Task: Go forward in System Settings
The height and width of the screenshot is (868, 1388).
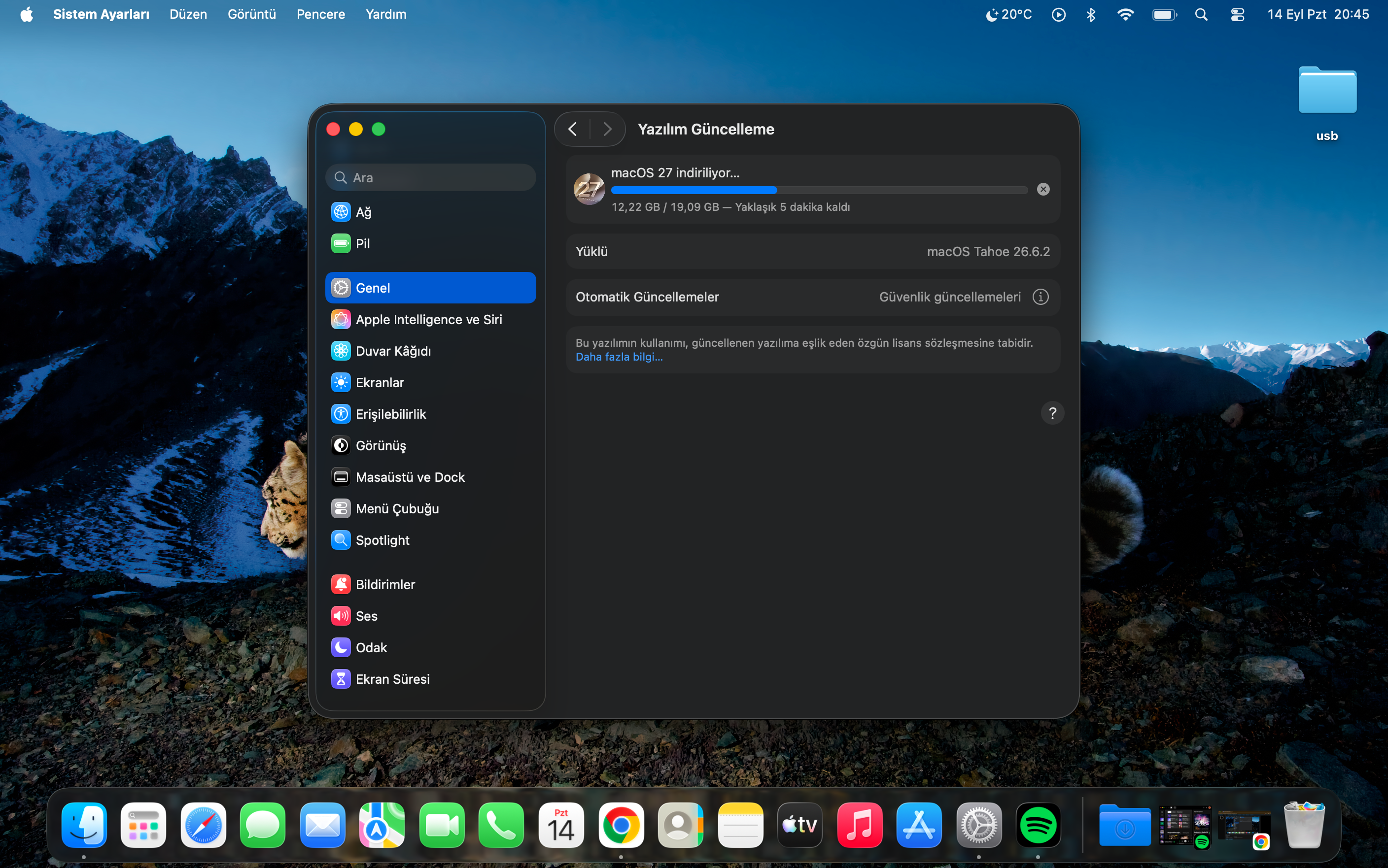Action: pyautogui.click(x=608, y=129)
